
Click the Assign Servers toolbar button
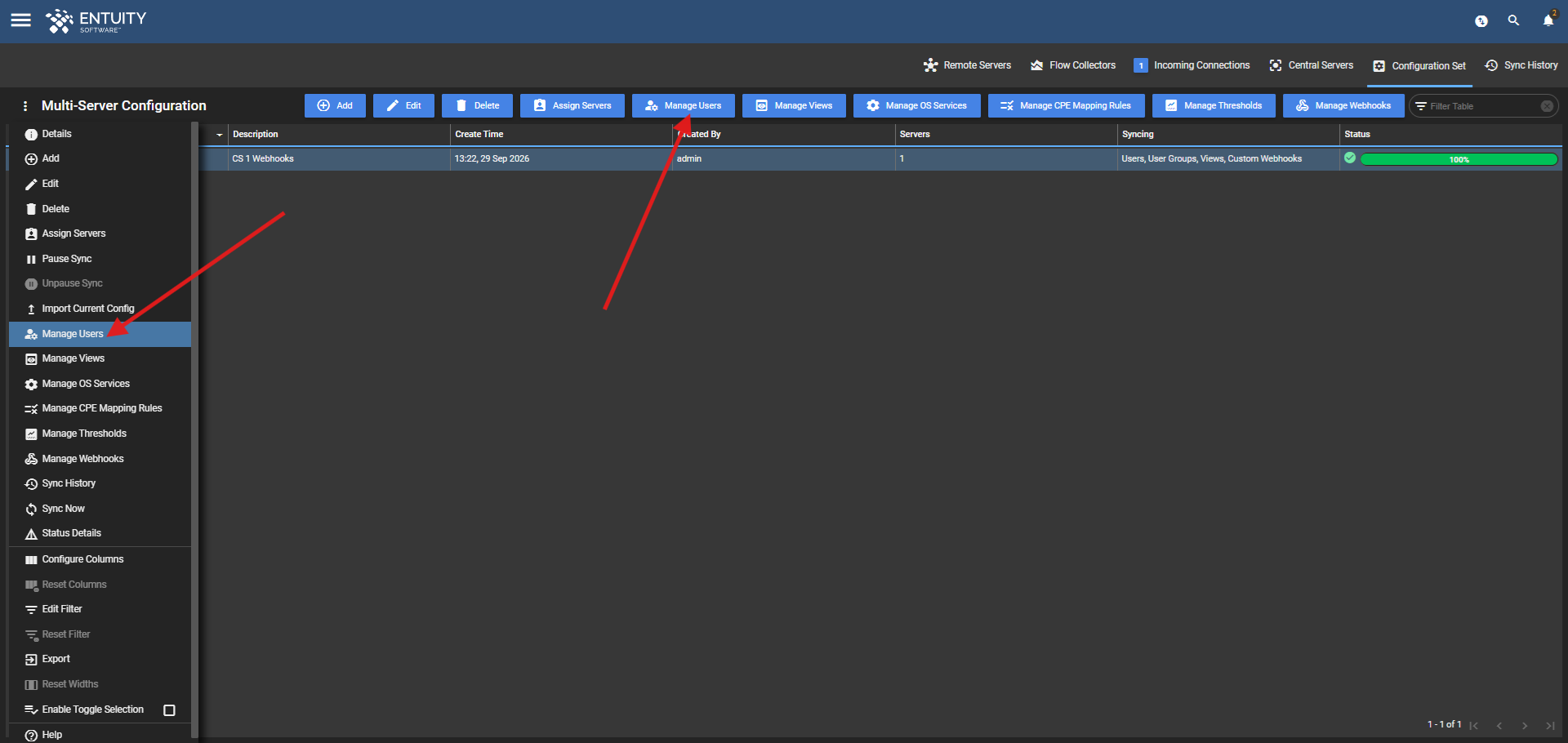(572, 106)
